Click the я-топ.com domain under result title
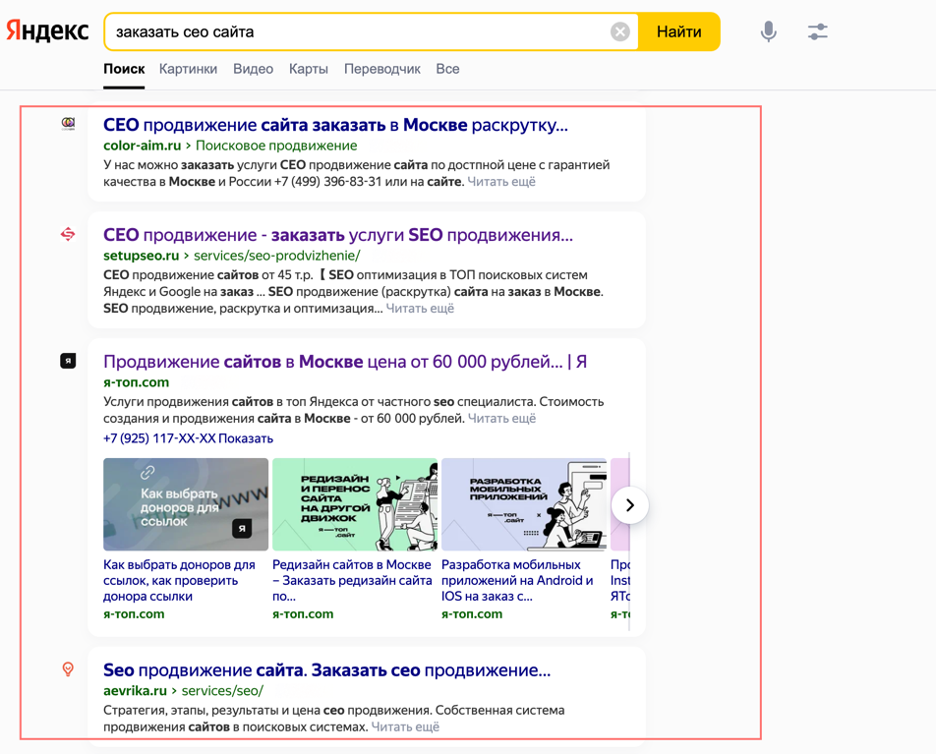Viewport: 936px width, 754px height. coord(136,382)
